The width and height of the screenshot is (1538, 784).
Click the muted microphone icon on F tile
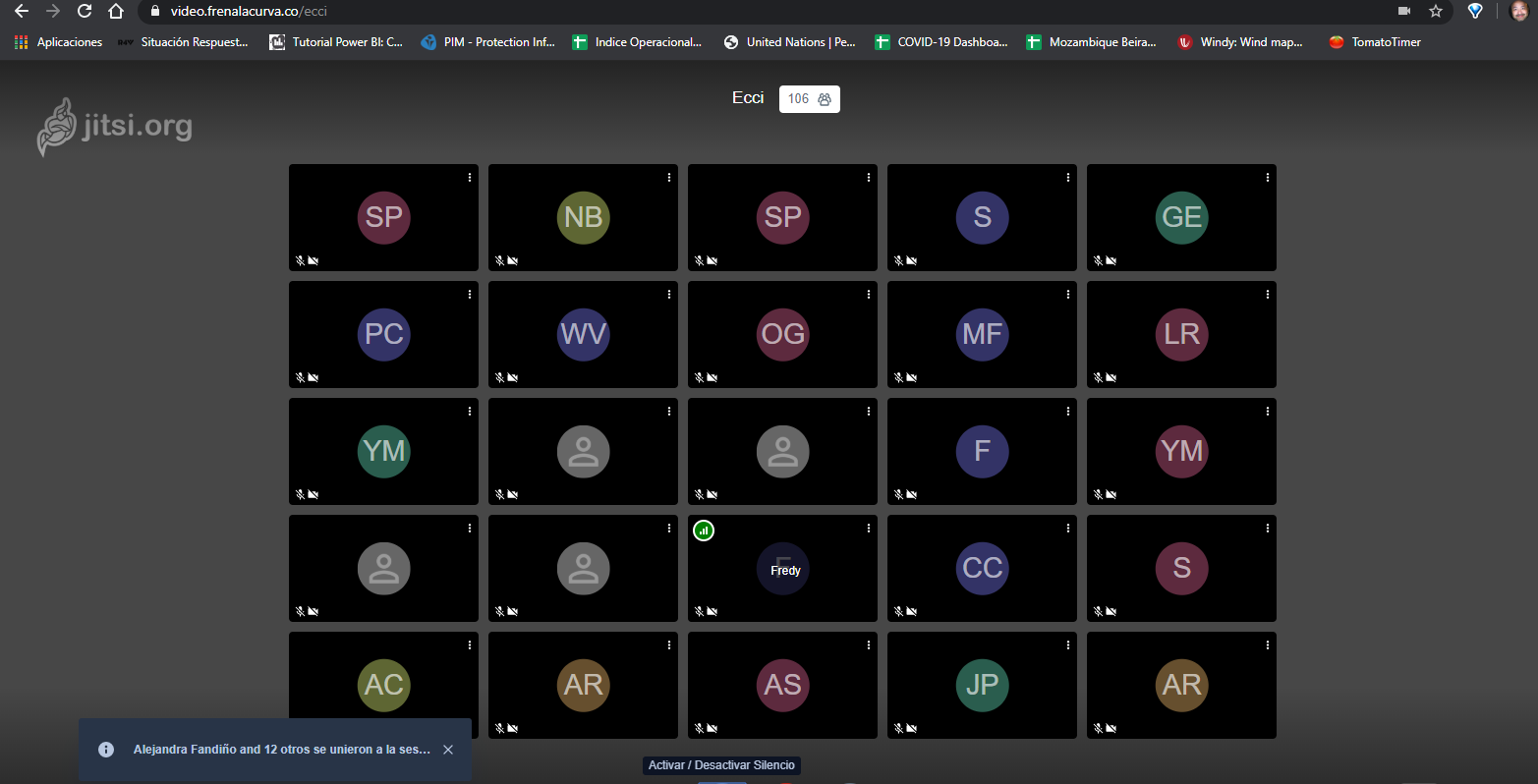coord(899,495)
